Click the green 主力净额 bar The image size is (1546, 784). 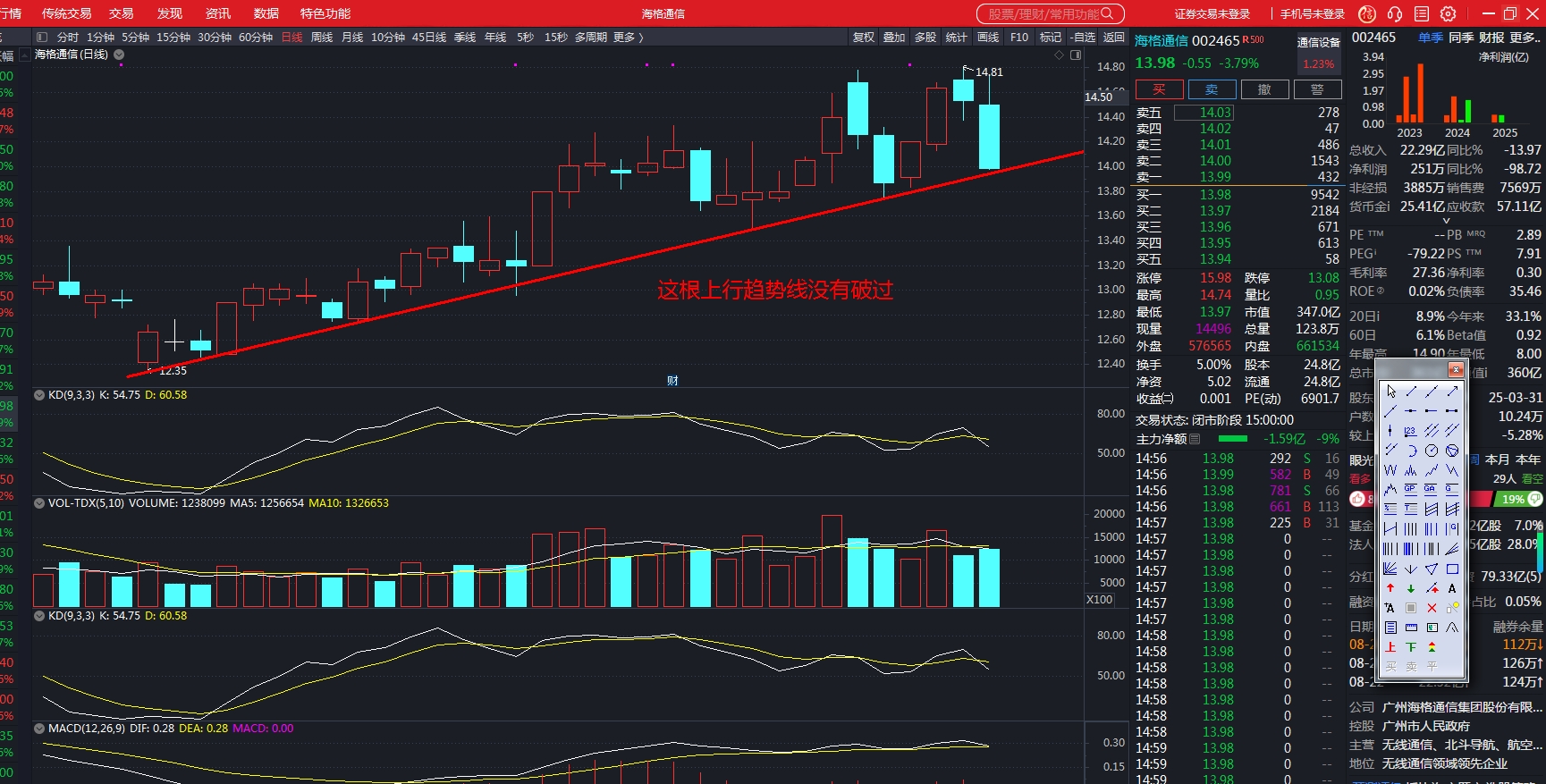(x=1233, y=439)
